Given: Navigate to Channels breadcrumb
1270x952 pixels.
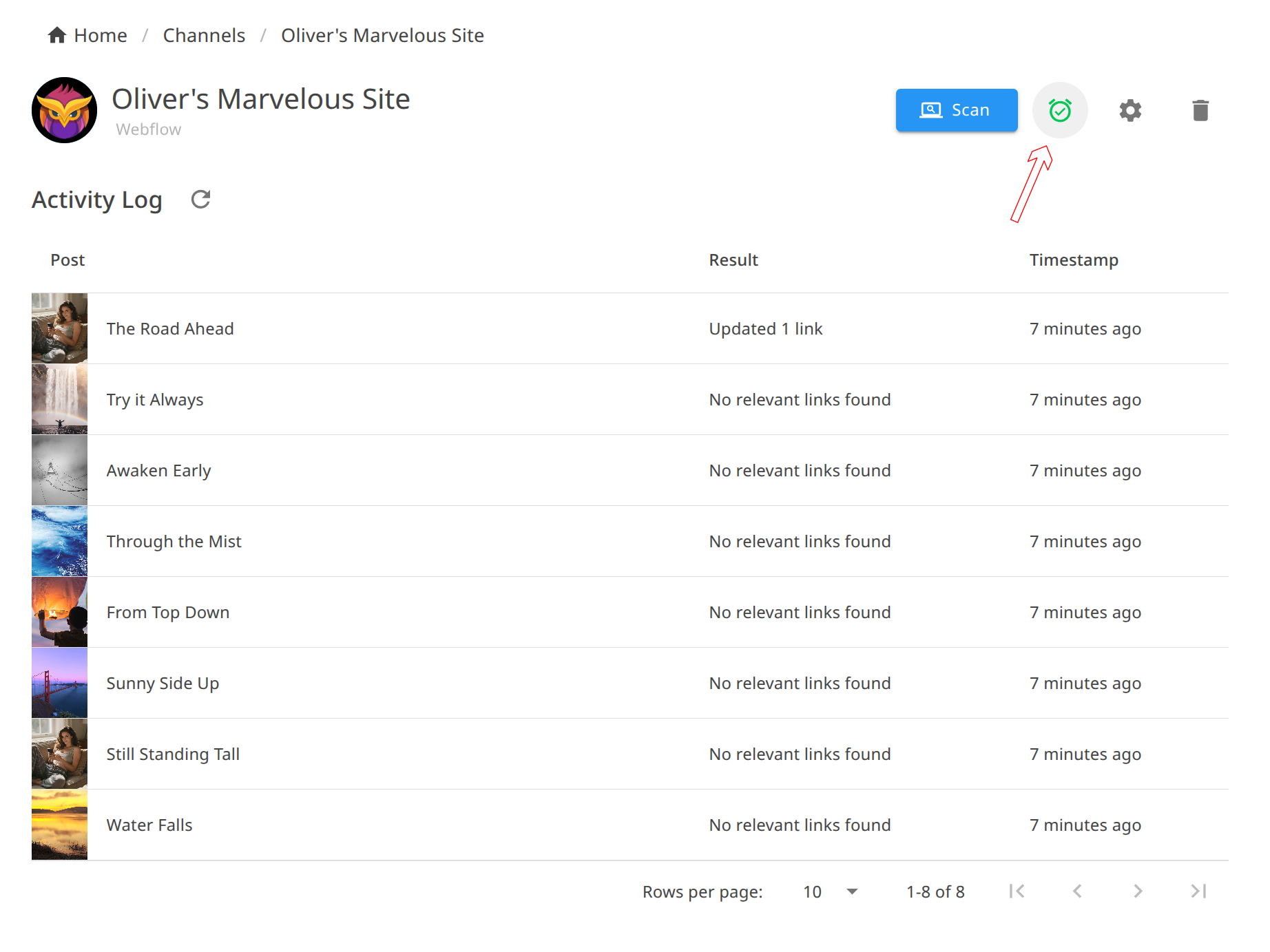Looking at the screenshot, I should click(204, 35).
